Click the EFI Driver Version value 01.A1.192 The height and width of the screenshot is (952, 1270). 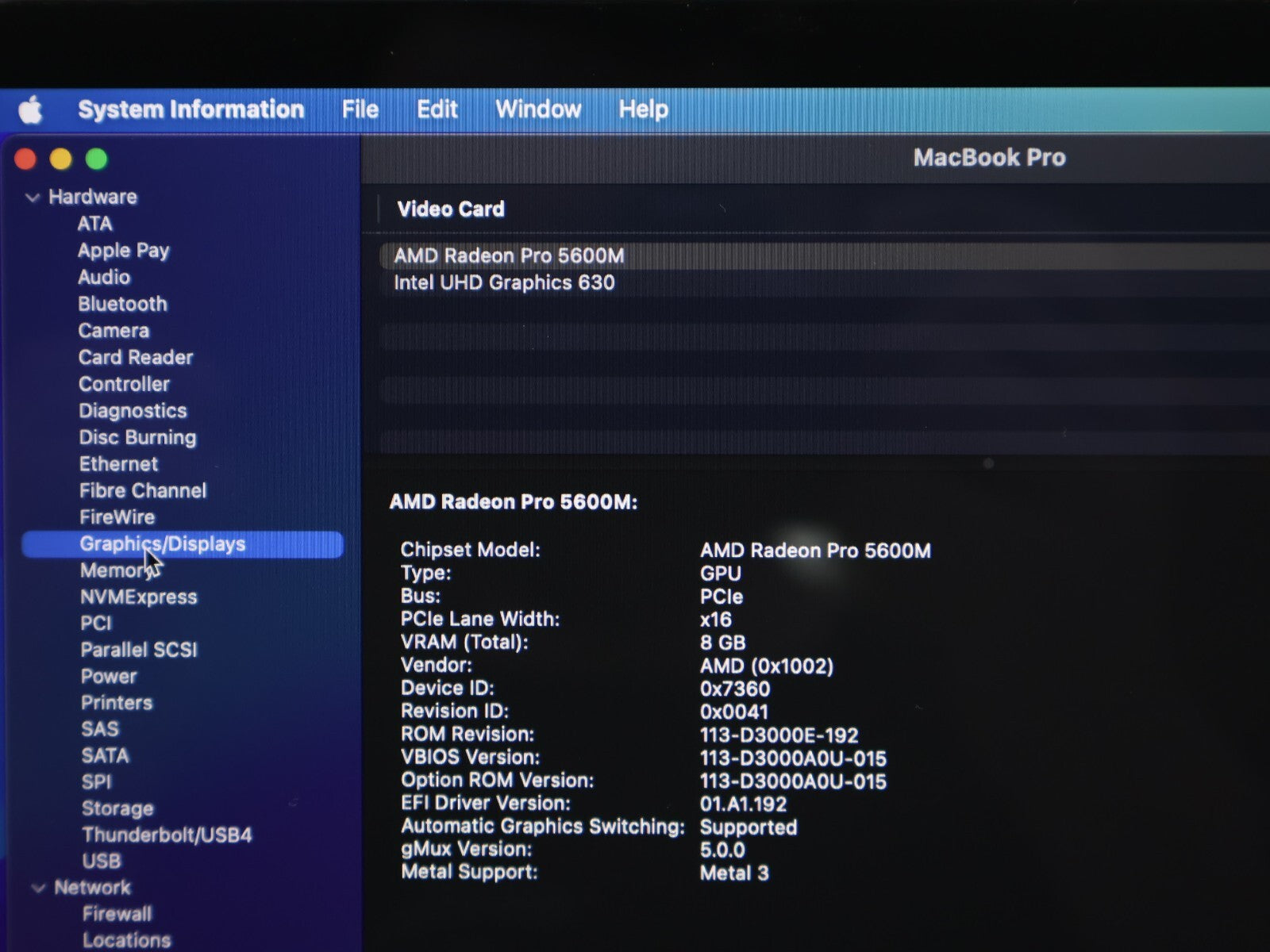(743, 804)
